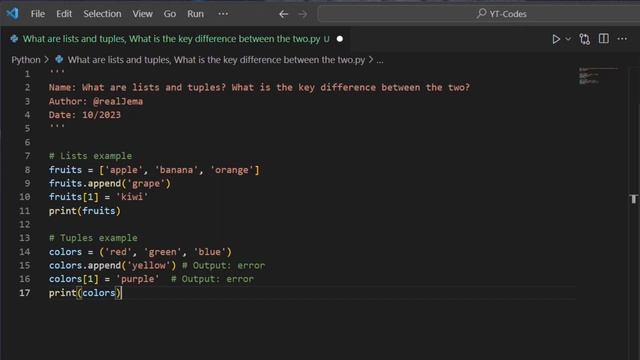Run the Python file with the play button
Image resolution: width=640 pixels, height=360 pixels.
pos(556,39)
